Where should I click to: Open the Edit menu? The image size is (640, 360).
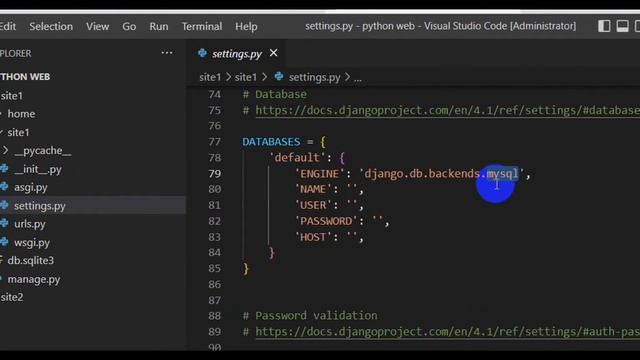coord(8,27)
